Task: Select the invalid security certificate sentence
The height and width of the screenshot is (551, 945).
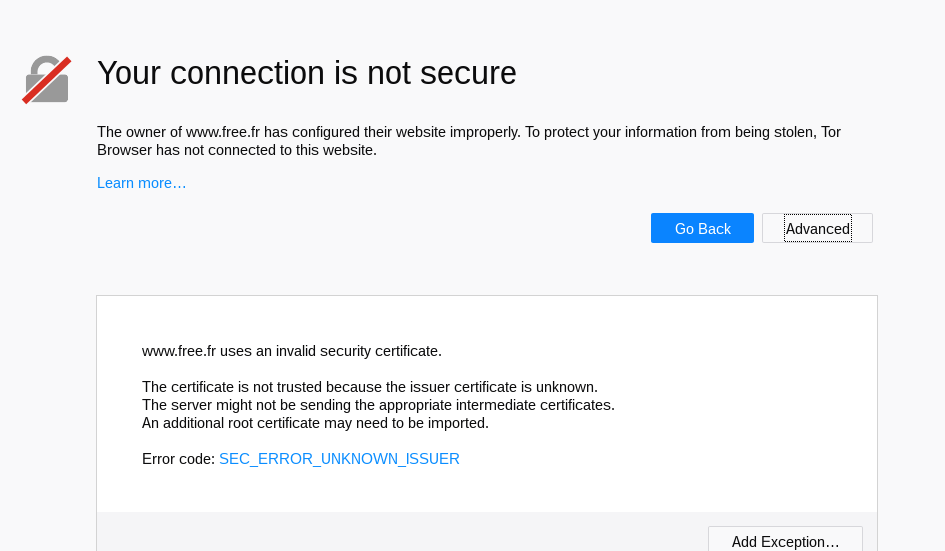Action: point(292,351)
